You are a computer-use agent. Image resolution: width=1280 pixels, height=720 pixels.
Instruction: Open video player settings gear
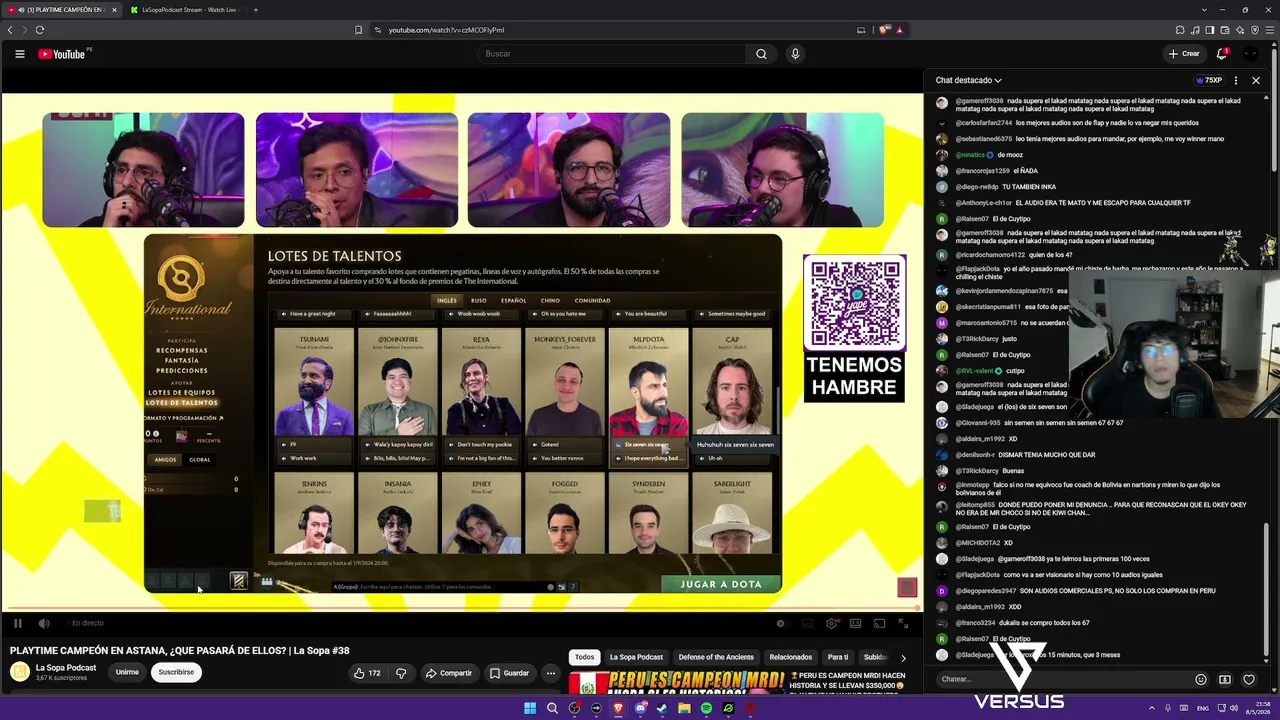[831, 623]
